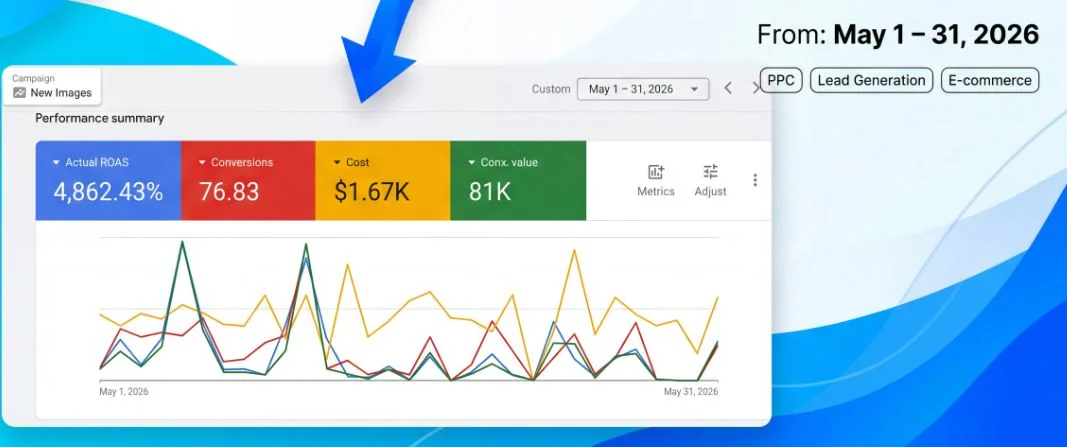The height and width of the screenshot is (447, 1067).
Task: Open the Metrics selector icon
Action: 656,172
